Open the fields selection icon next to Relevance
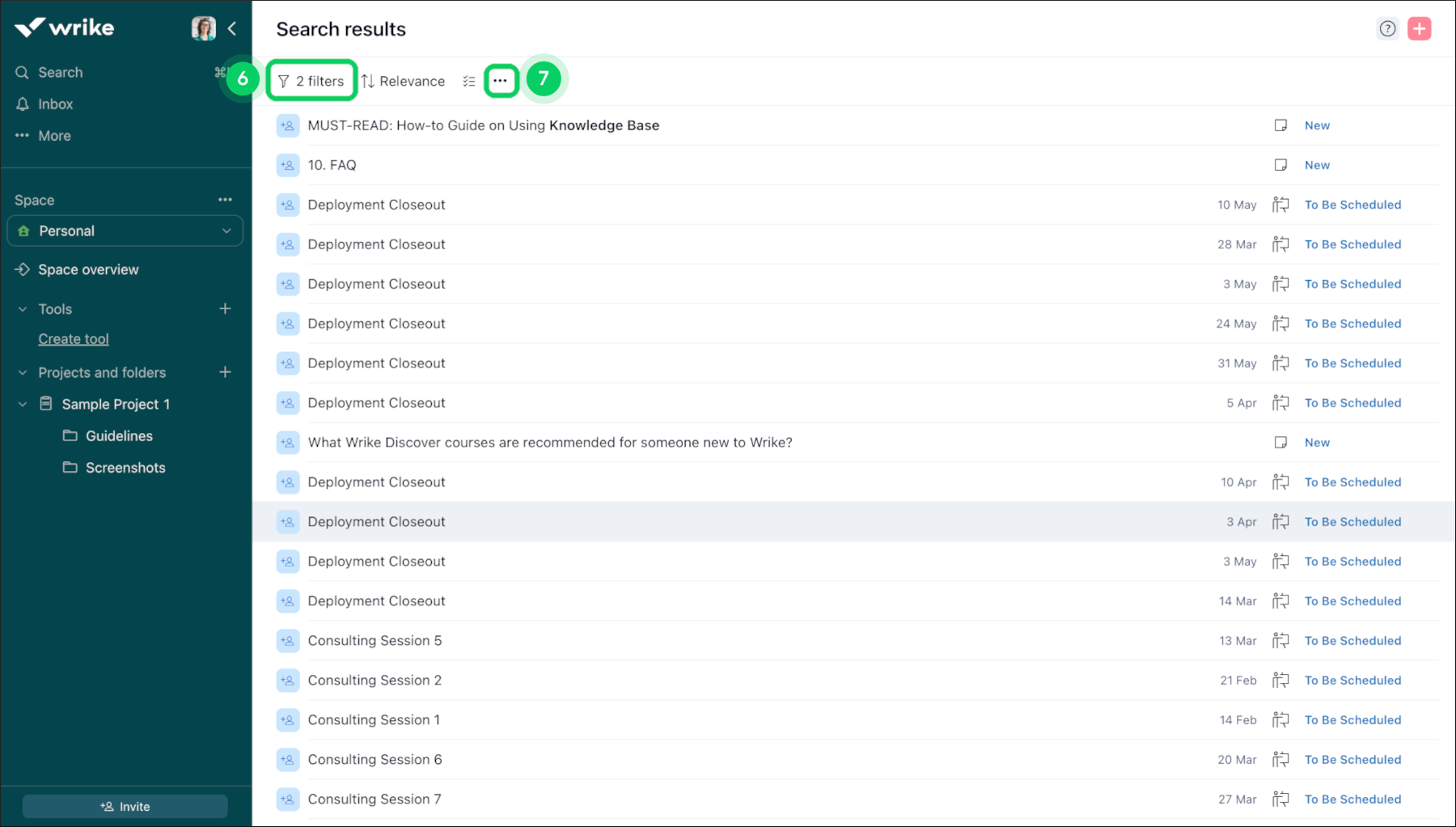 [469, 80]
